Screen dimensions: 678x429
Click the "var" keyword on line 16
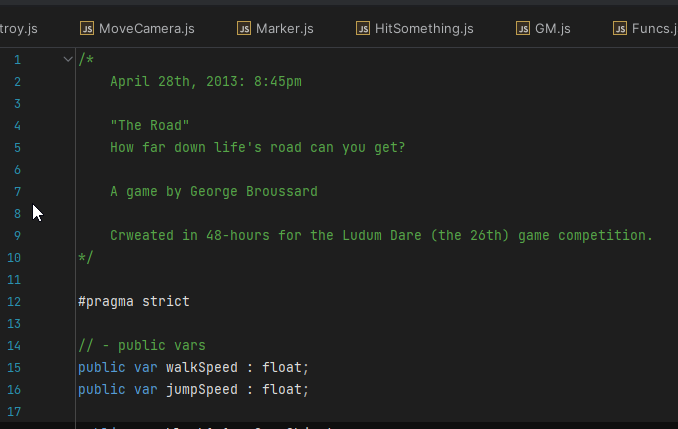click(146, 390)
